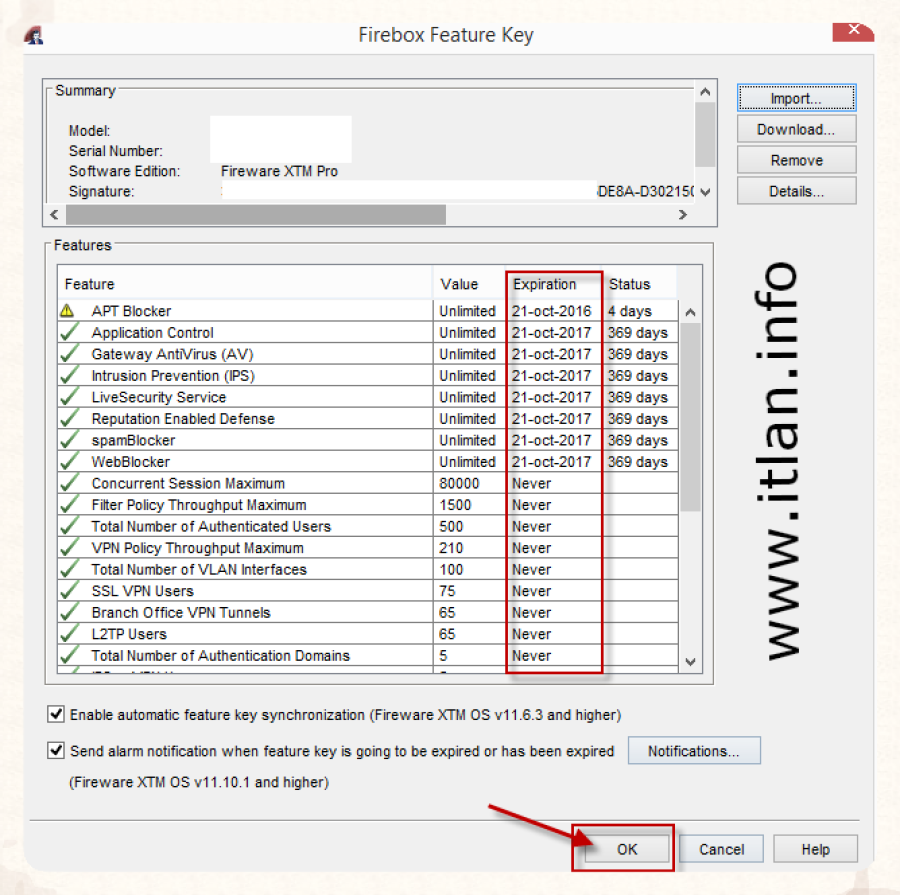This screenshot has width=900, height=895.
Task: Select the Reputation Enabled Defense row
Action: [183, 419]
